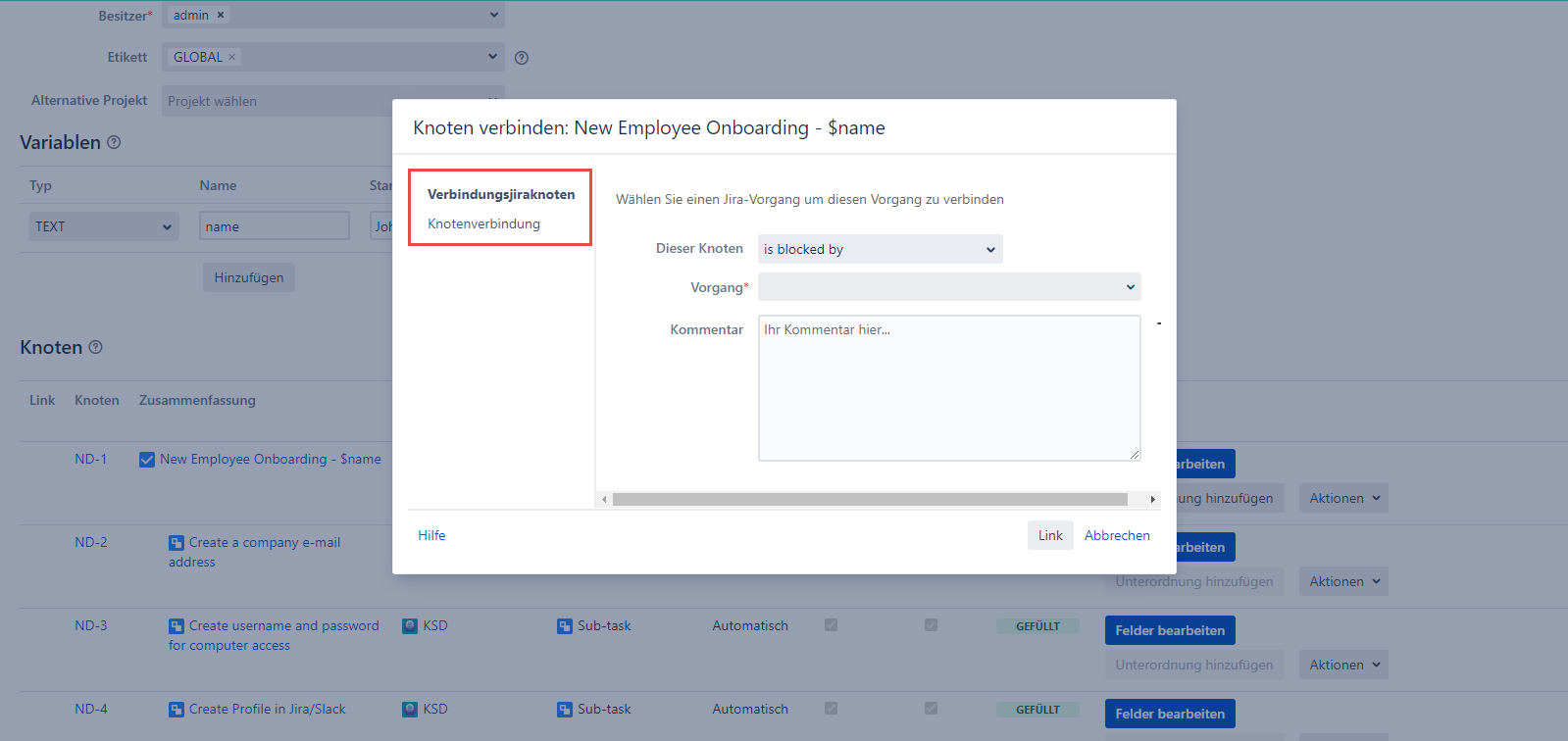Image resolution: width=1568 pixels, height=741 pixels.
Task: Open the Variablen help icon
Action: pos(114,143)
